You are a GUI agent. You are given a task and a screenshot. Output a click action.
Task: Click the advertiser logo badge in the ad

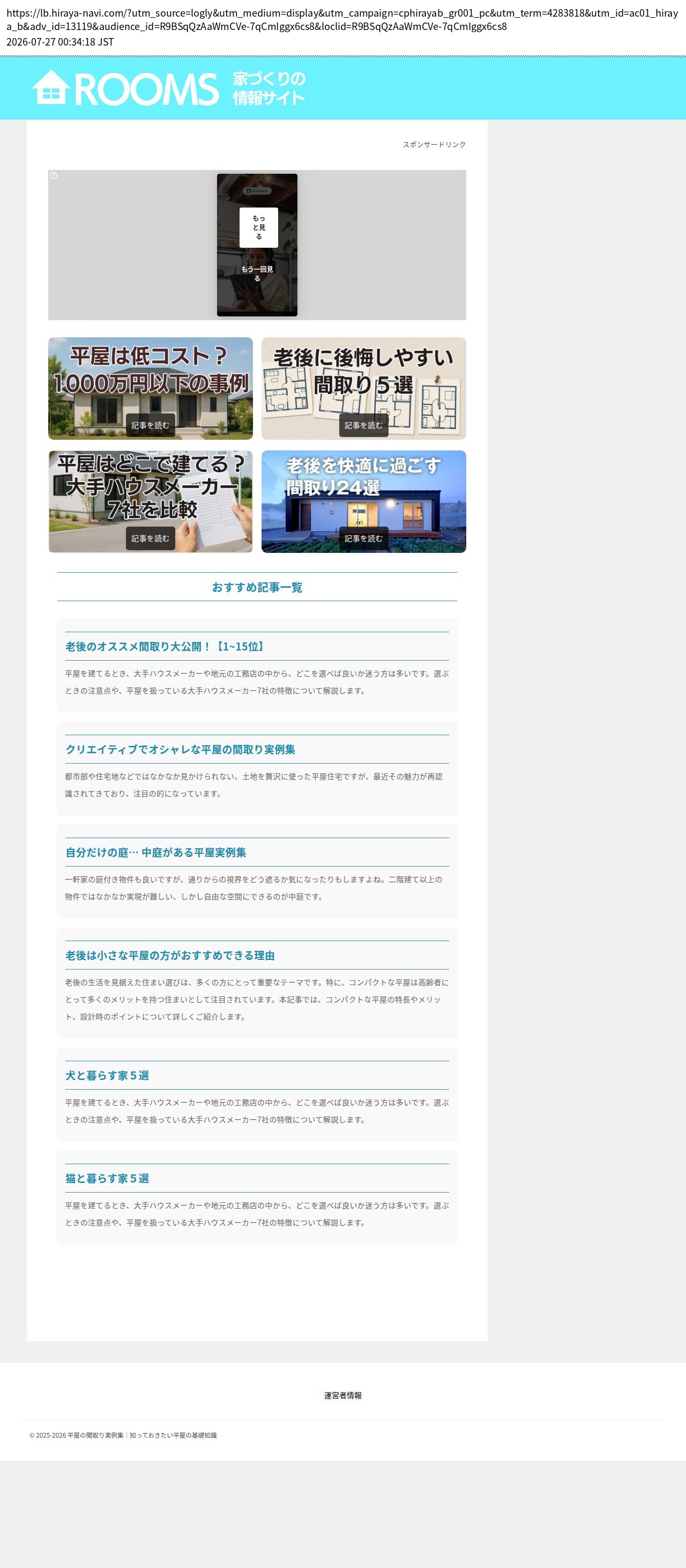pos(257,190)
